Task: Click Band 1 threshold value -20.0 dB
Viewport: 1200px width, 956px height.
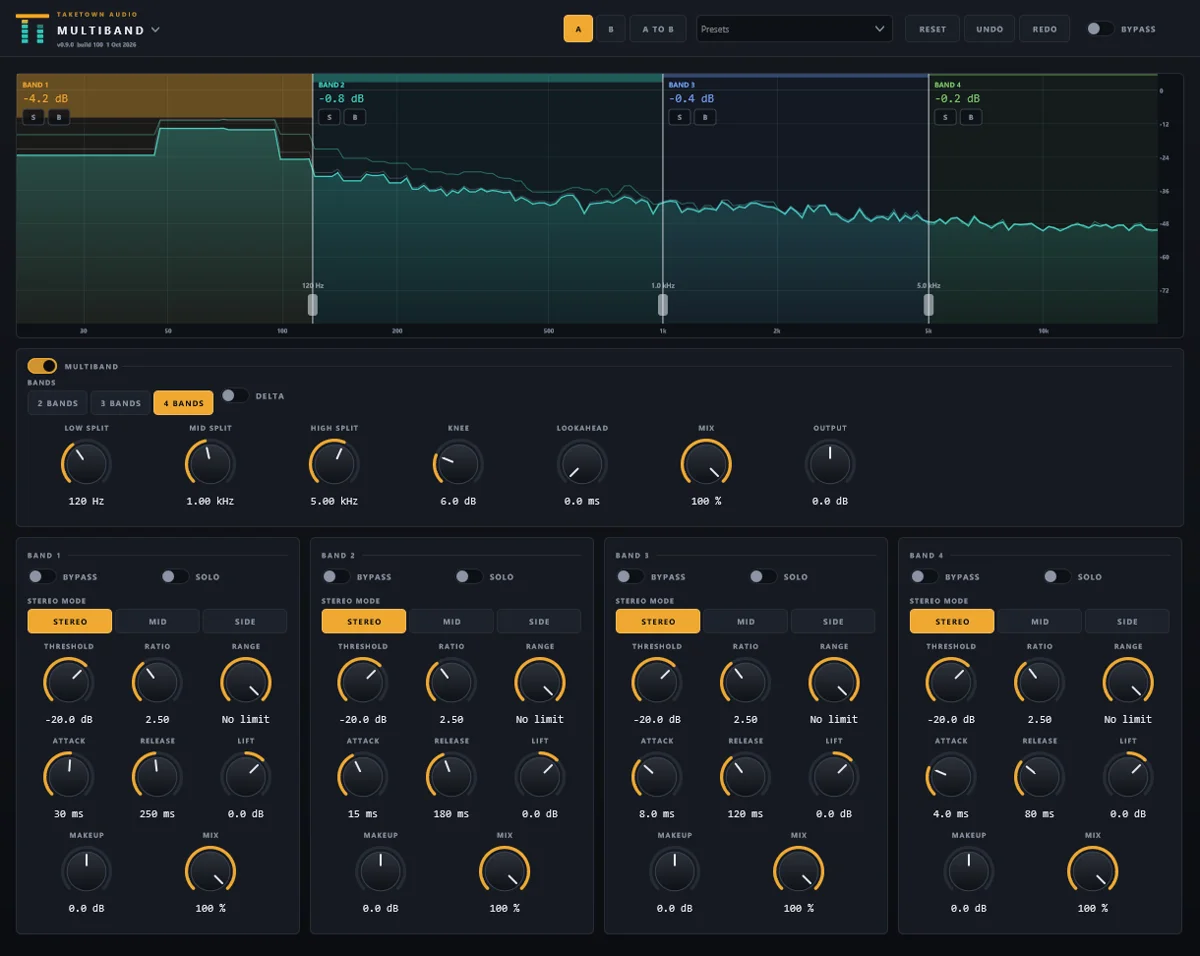Action: click(68, 719)
